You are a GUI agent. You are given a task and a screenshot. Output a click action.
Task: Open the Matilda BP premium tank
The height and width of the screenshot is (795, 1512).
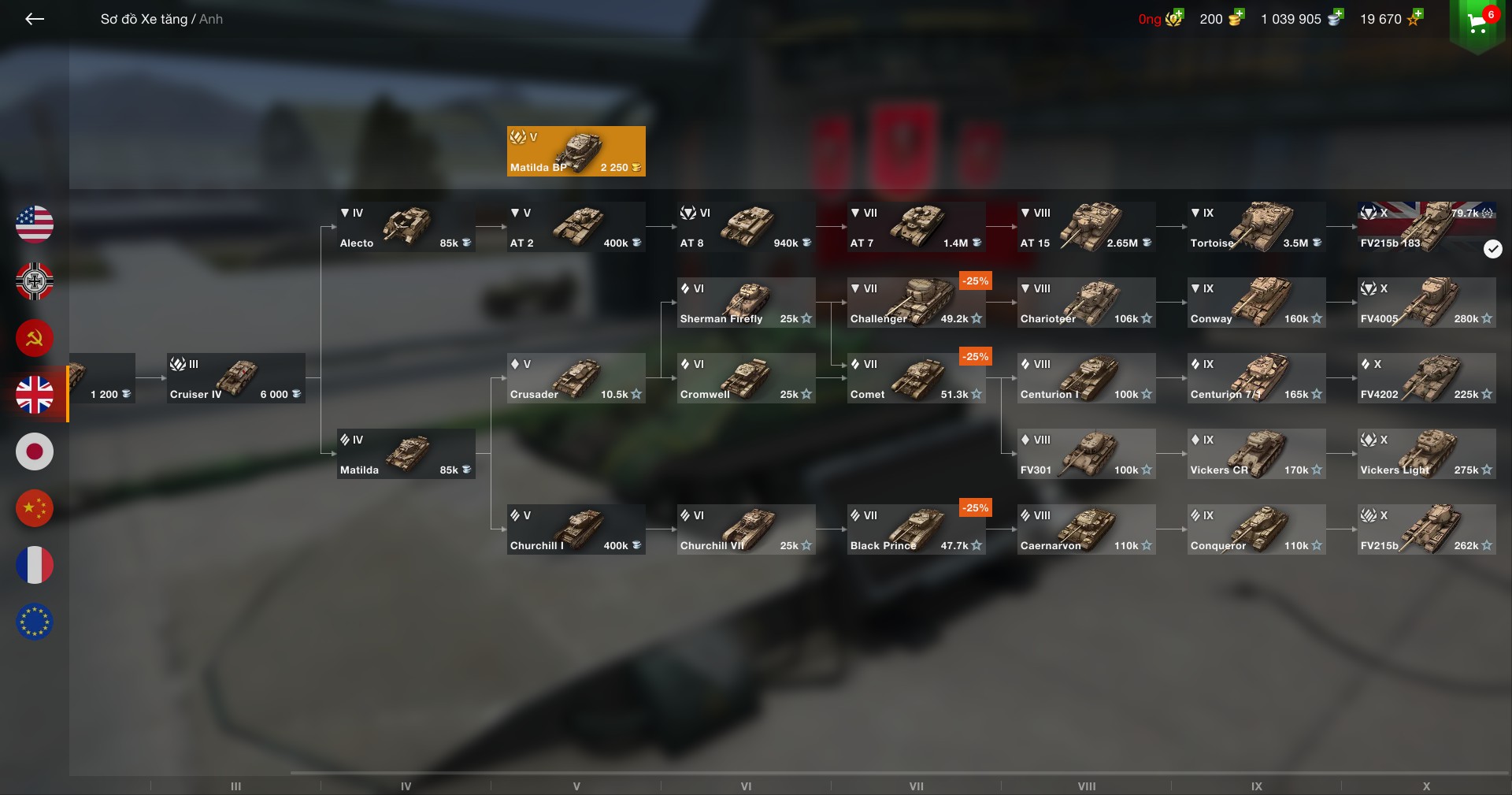tap(576, 151)
